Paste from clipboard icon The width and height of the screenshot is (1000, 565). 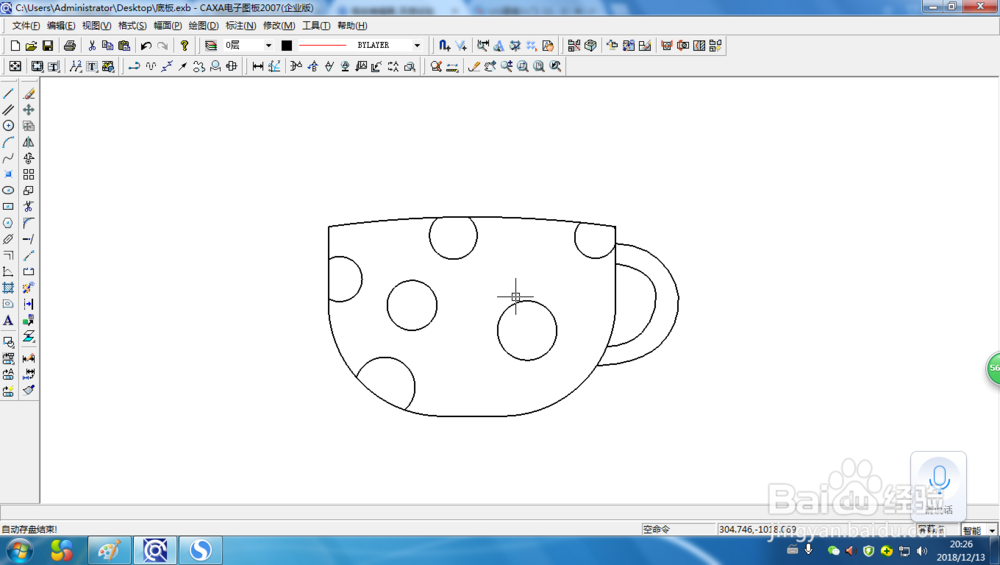(x=124, y=45)
